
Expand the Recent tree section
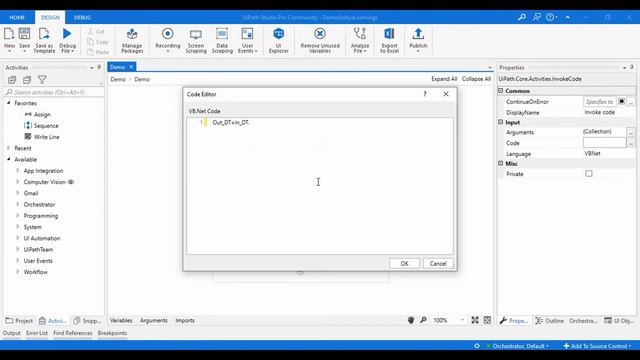pyautogui.click(x=9, y=148)
